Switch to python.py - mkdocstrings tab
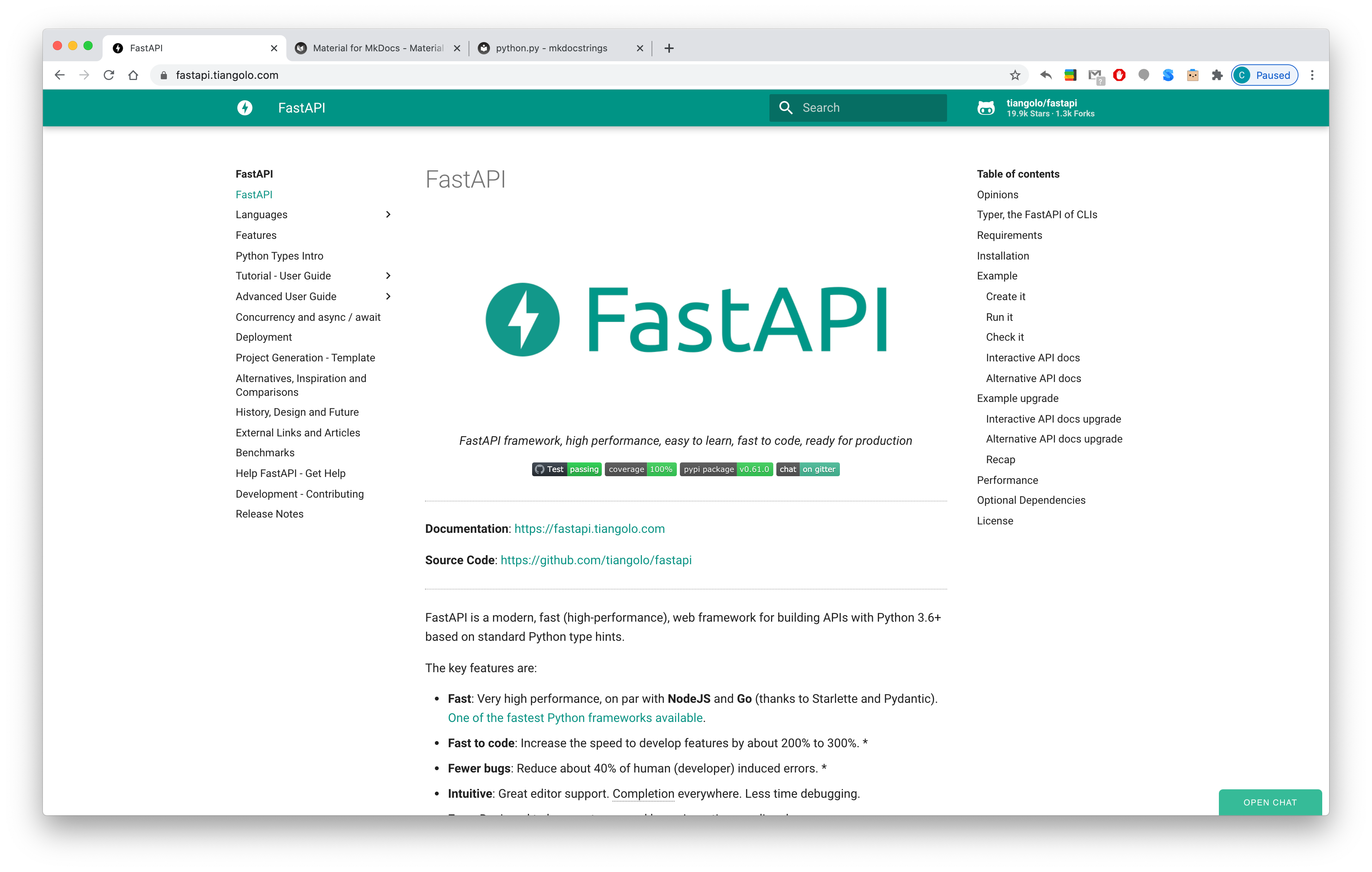Image resolution: width=1372 pixels, height=872 pixels. pyautogui.click(x=551, y=48)
